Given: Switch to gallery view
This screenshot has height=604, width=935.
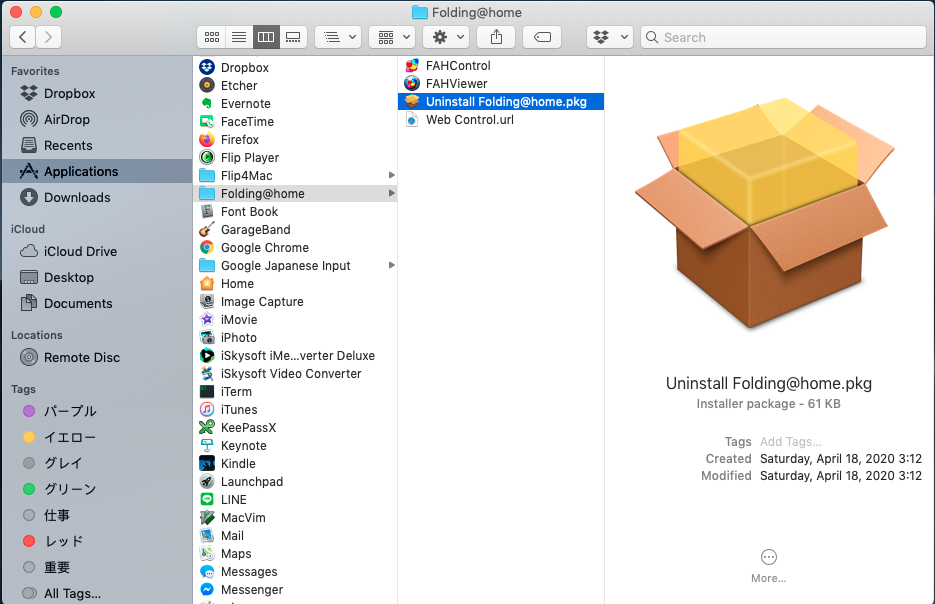Looking at the screenshot, I should pos(293,37).
